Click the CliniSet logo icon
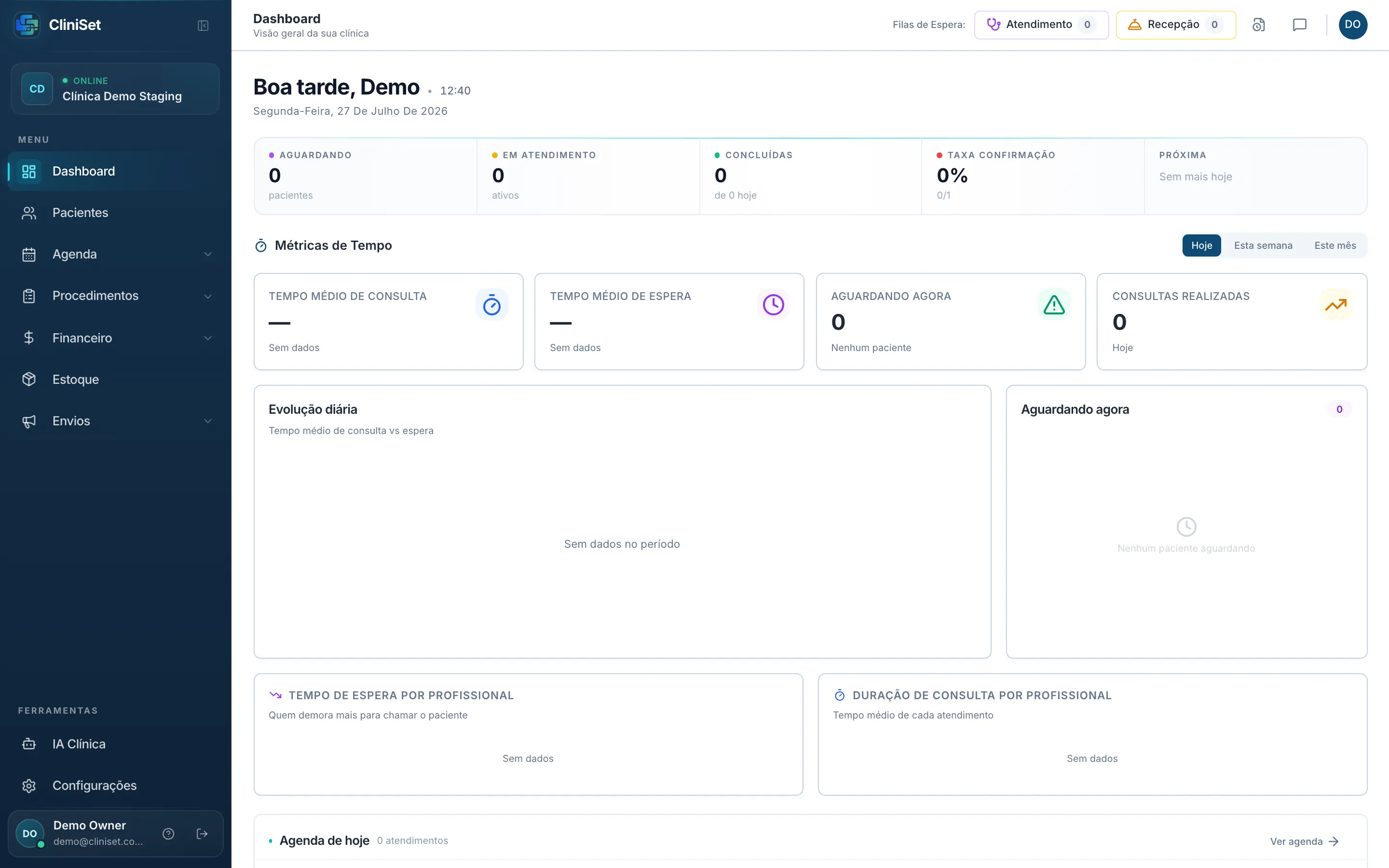This screenshot has height=868, width=1389. tap(27, 25)
